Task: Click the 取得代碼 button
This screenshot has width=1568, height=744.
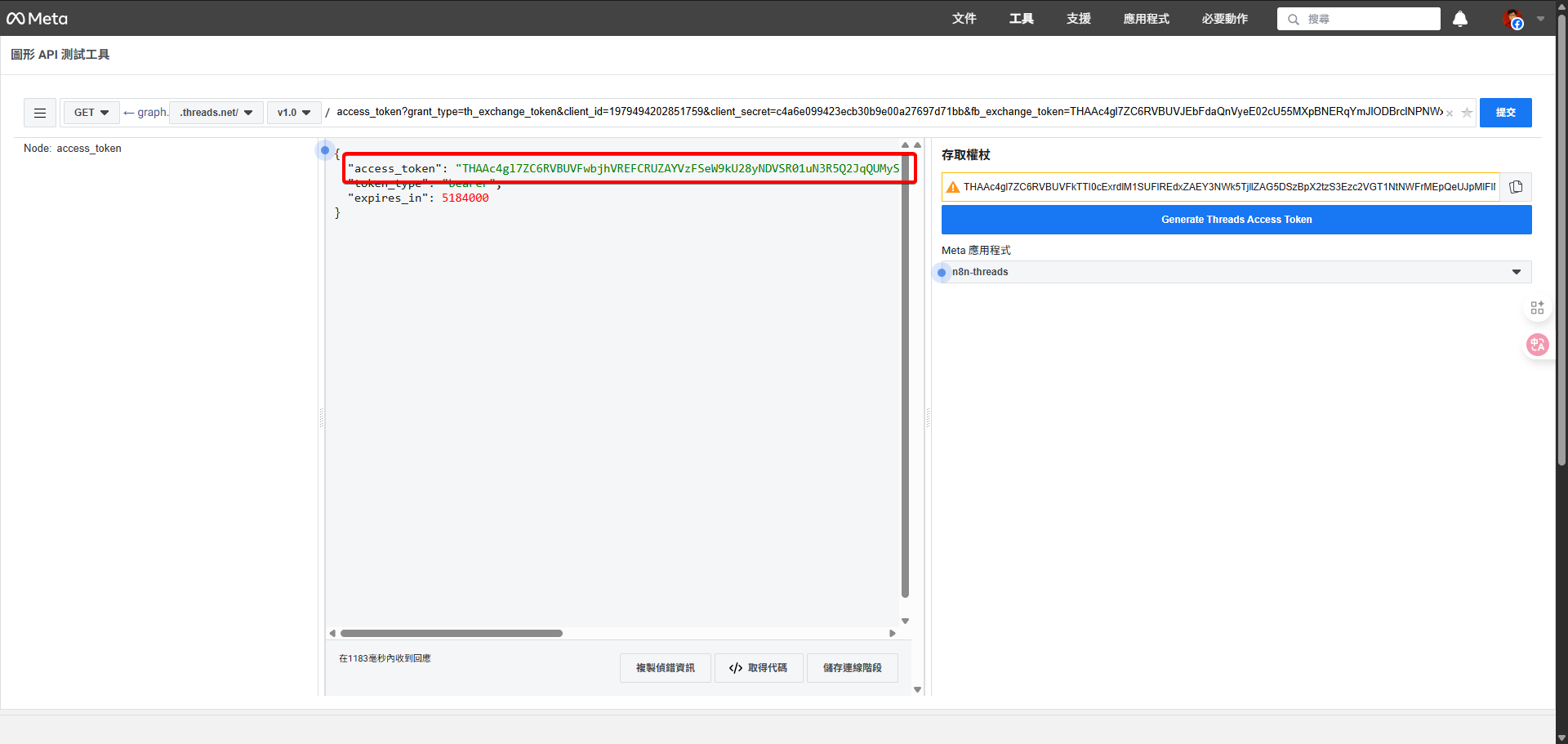Action: 759,667
